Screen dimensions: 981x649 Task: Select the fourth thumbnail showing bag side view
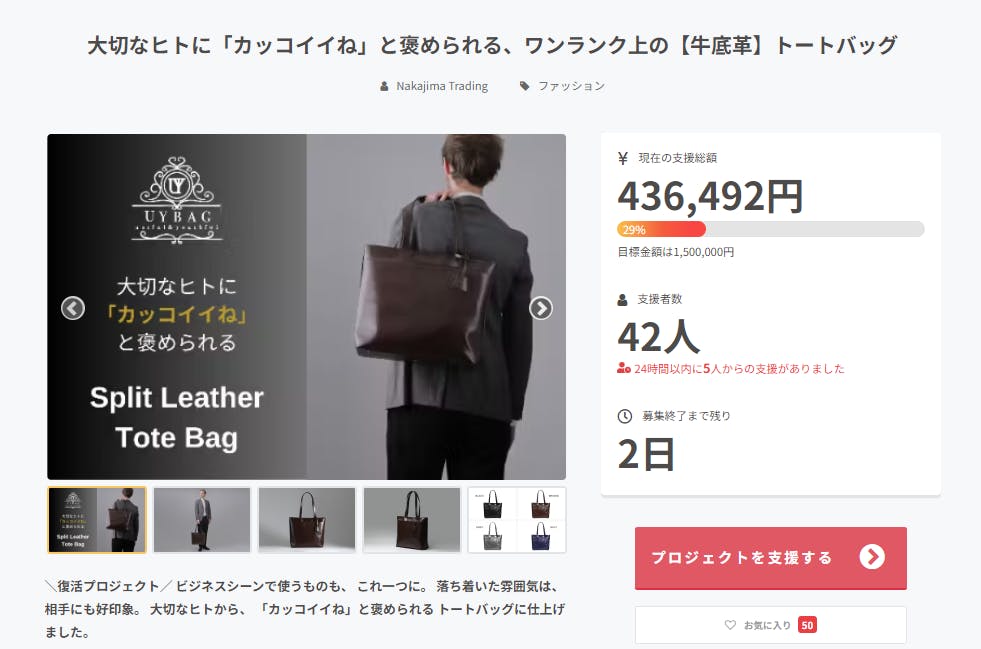click(412, 520)
